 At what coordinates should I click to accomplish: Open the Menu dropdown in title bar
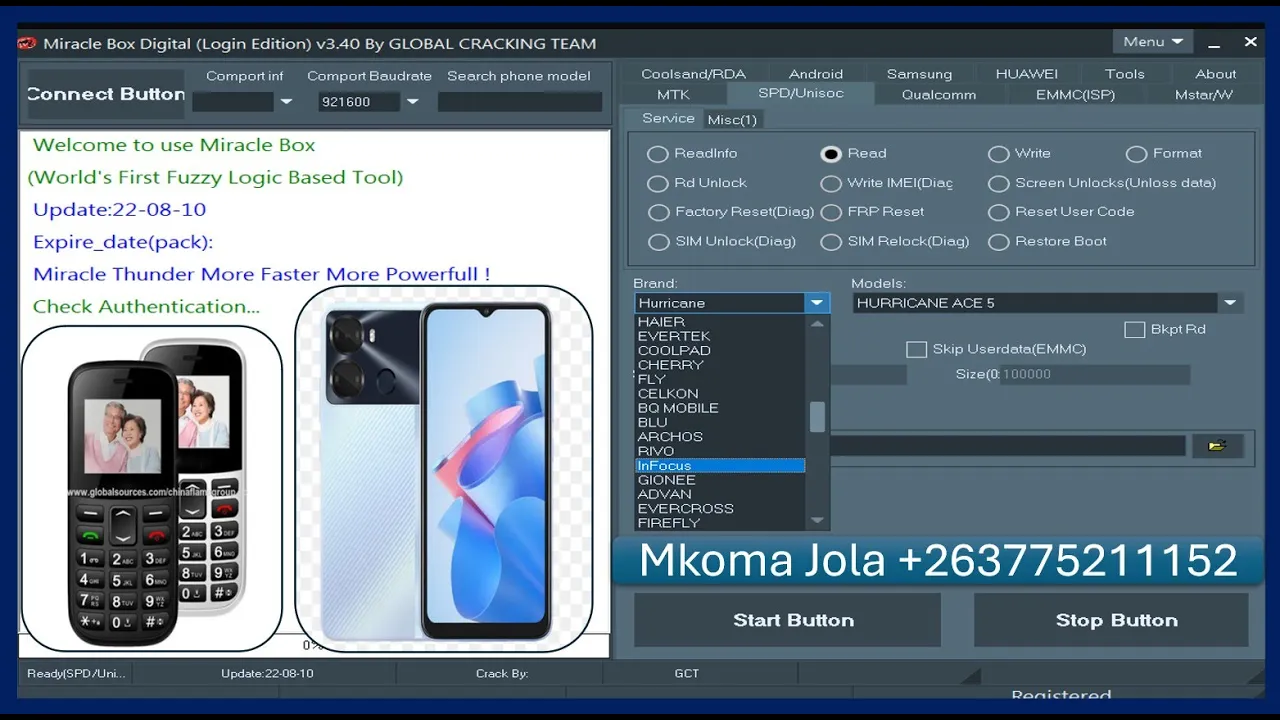1152,42
